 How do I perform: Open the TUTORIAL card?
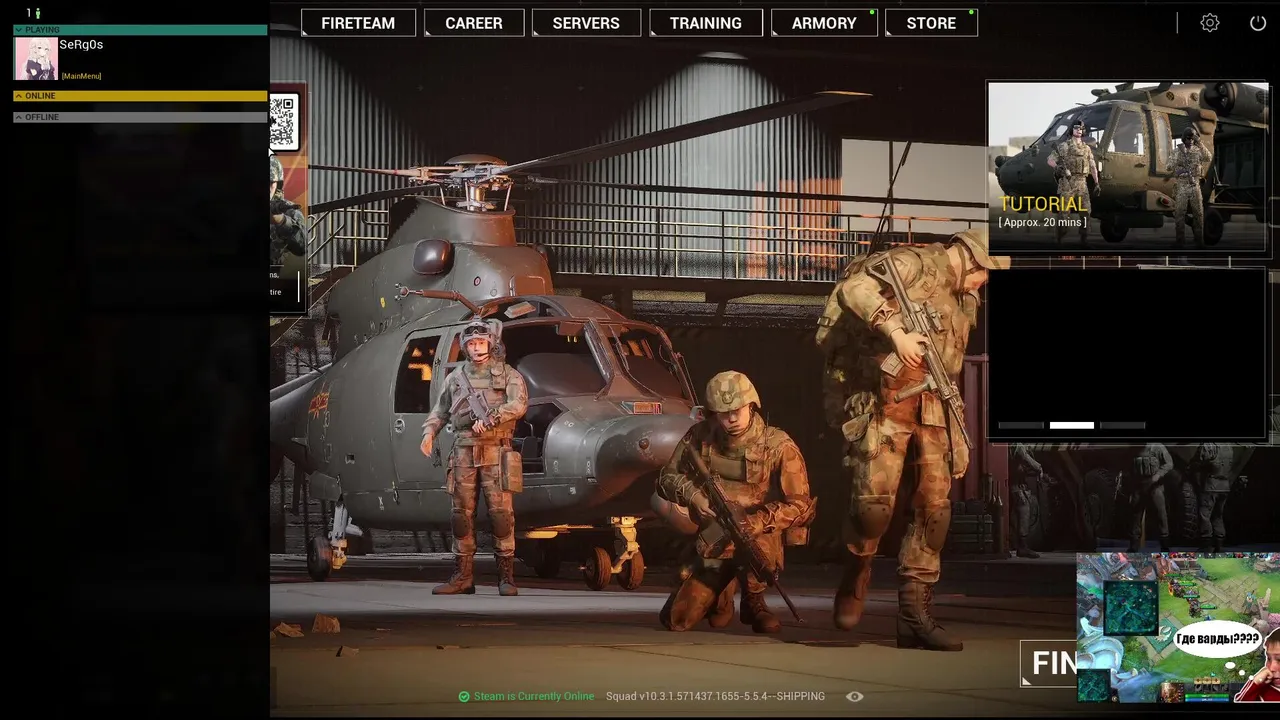(1128, 167)
